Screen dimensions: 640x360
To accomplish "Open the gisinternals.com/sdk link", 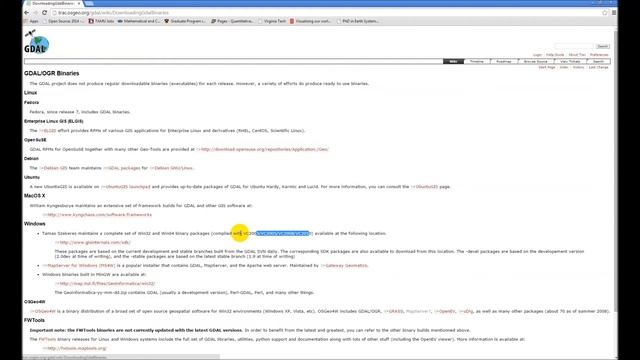I will coord(93,242).
